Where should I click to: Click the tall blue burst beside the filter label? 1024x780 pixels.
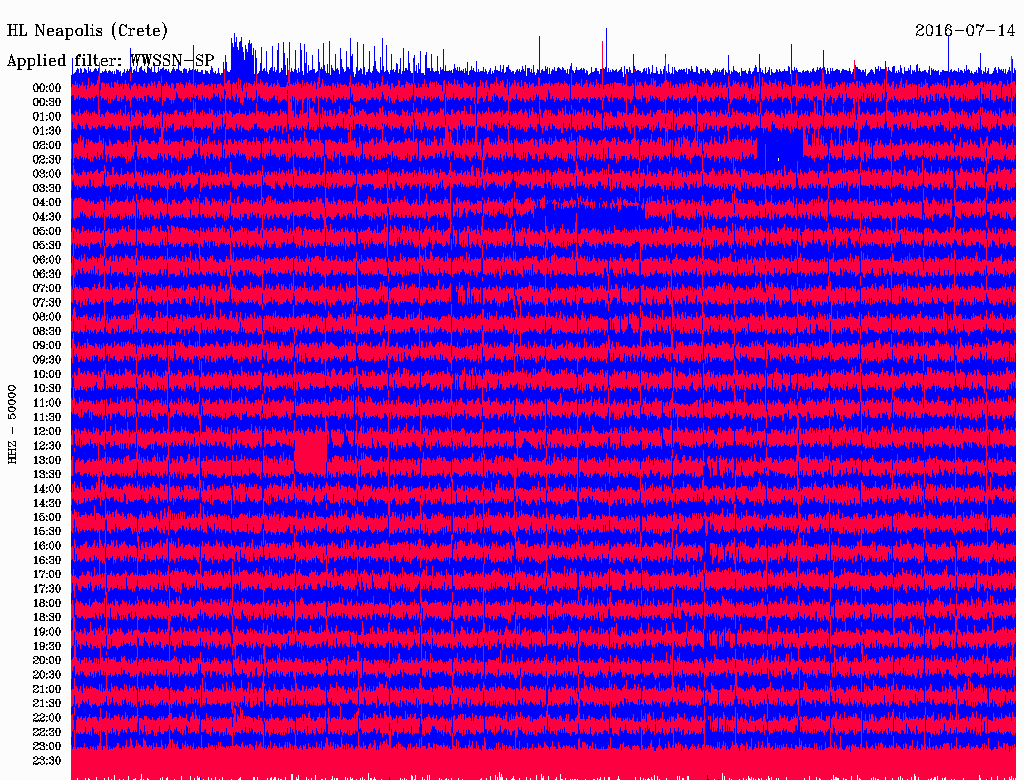pos(241,58)
